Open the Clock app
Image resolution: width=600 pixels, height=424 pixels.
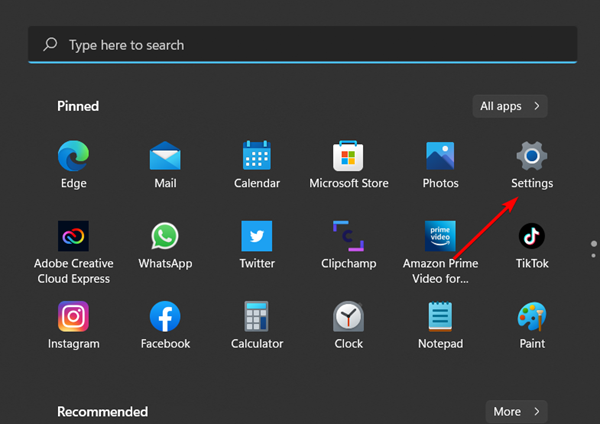click(348, 318)
